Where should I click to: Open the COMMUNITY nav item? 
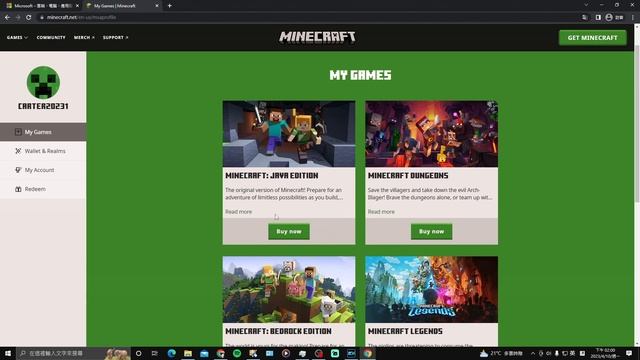click(51, 38)
